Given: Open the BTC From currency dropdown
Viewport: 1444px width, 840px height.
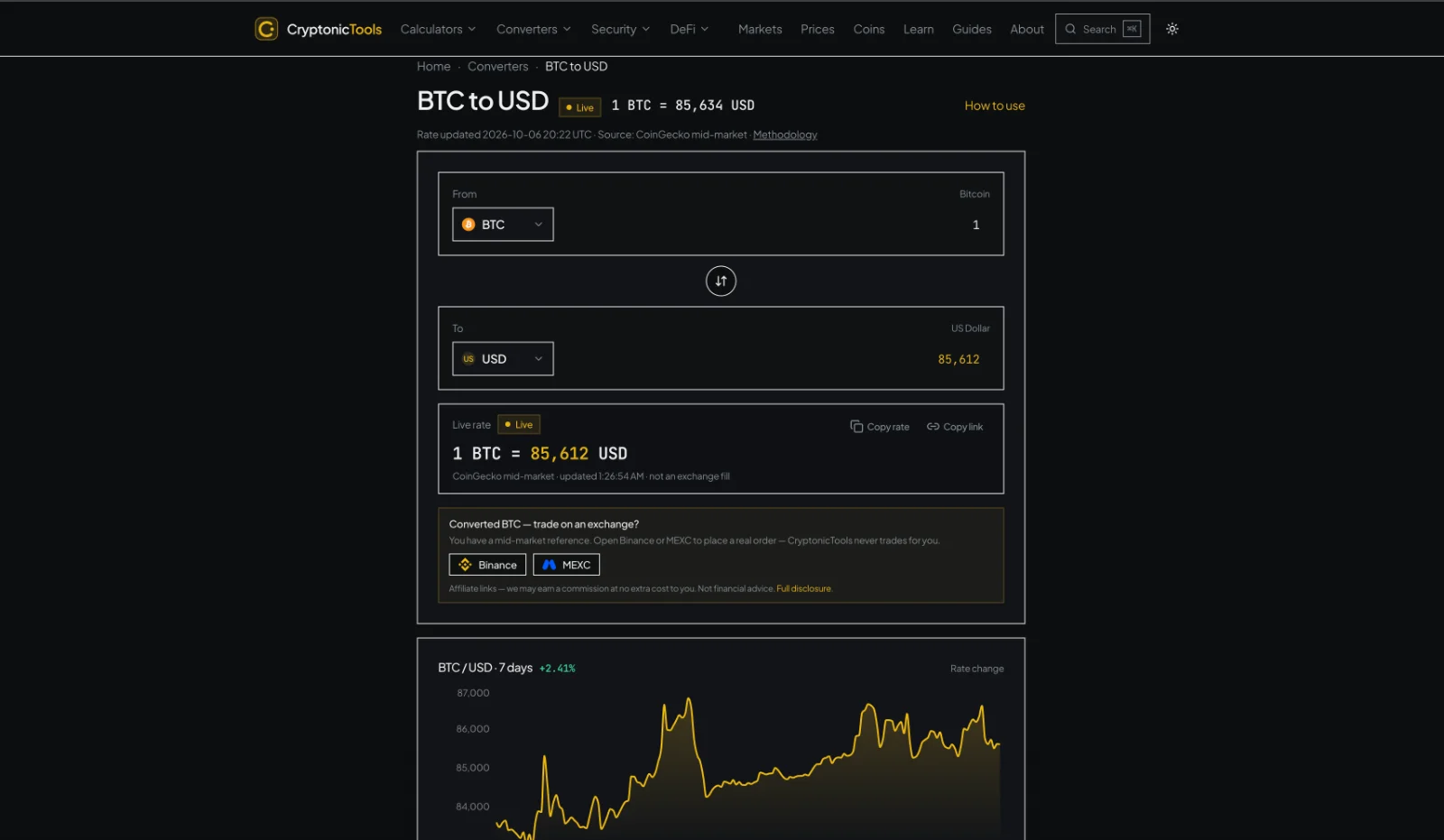Looking at the screenshot, I should [x=503, y=225].
